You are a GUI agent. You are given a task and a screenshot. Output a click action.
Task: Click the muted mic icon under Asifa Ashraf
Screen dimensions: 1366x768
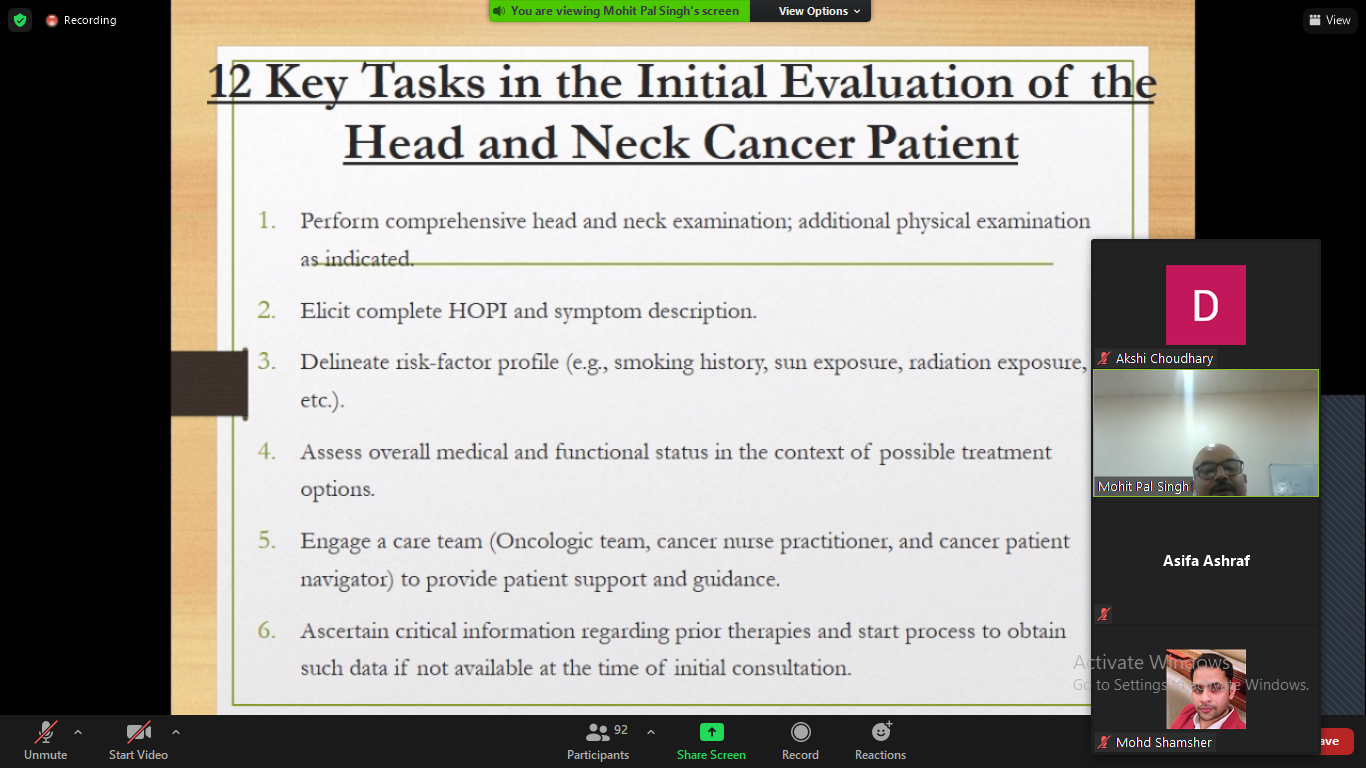click(x=1104, y=614)
